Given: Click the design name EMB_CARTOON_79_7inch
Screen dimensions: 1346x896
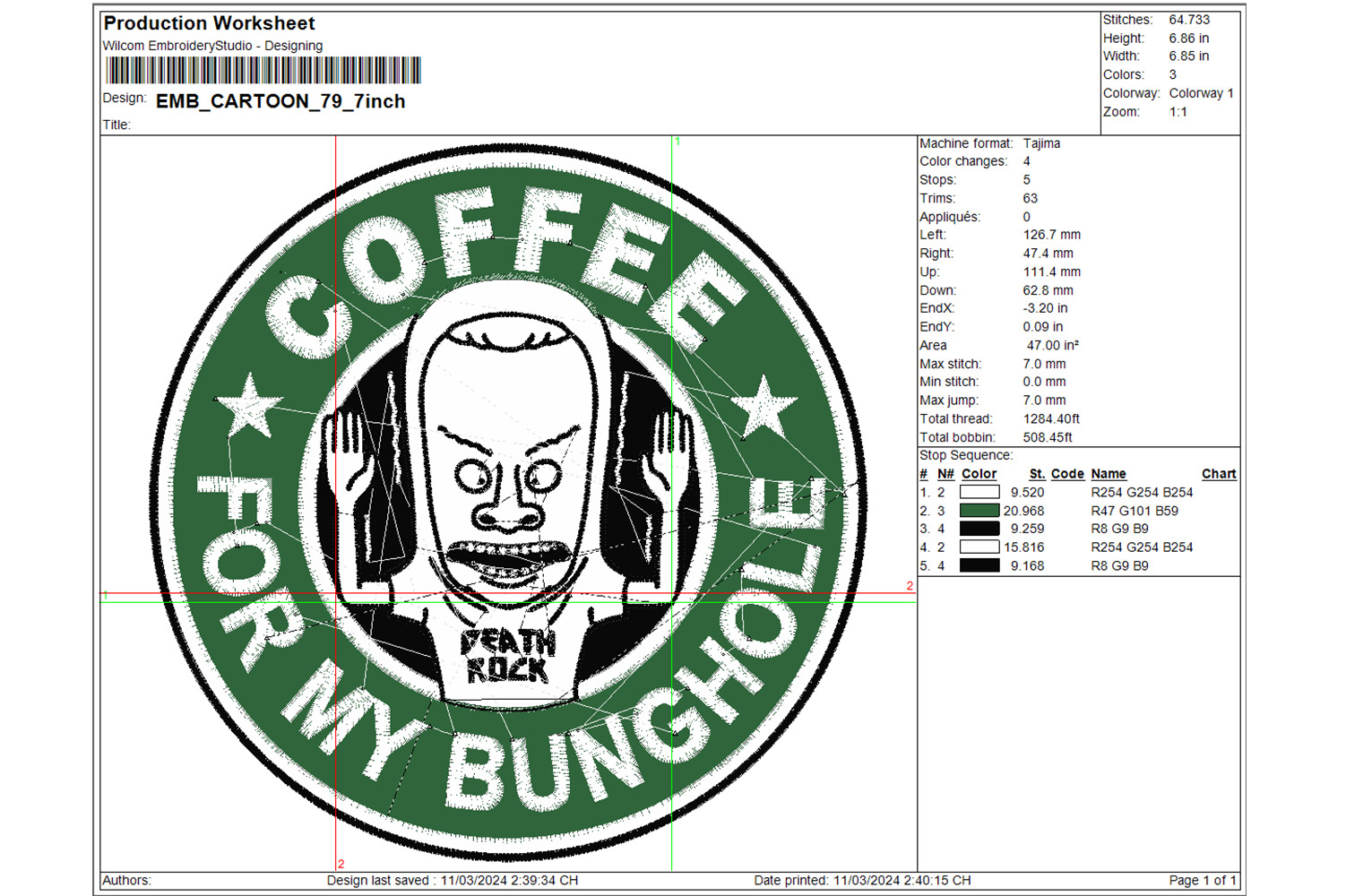Looking at the screenshot, I should [280, 101].
